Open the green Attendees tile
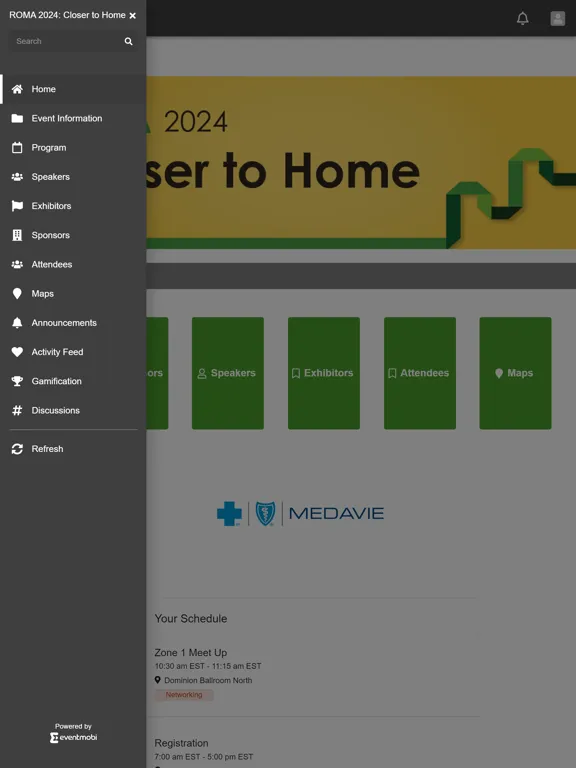The image size is (576, 768). [420, 373]
